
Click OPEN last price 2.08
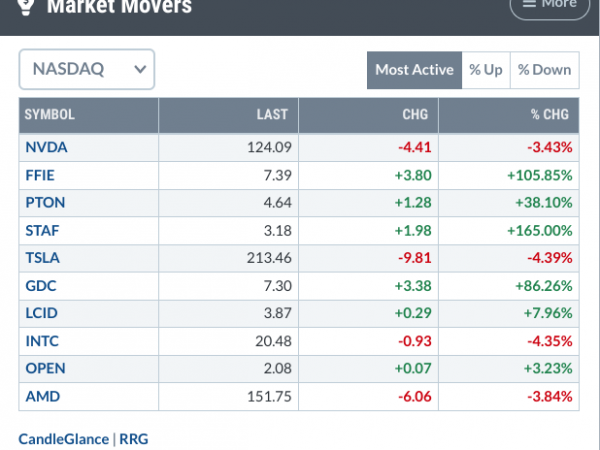point(278,368)
